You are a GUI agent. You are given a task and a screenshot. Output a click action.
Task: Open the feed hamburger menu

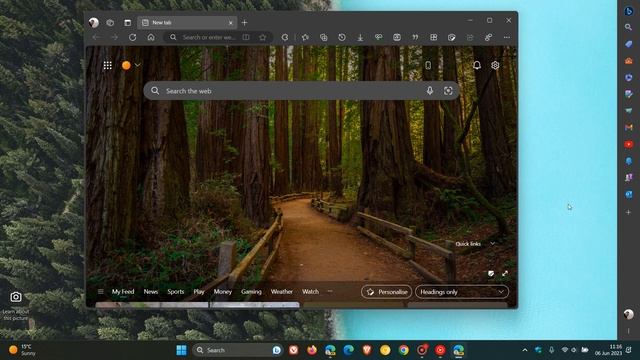click(x=101, y=291)
